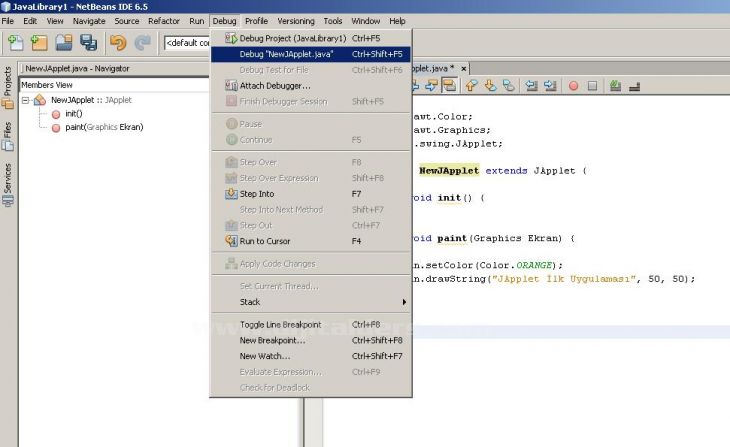This screenshot has height=447, width=730.
Task: Choose Debug Project (JavaLibrary1)
Action: pyautogui.click(x=311, y=38)
